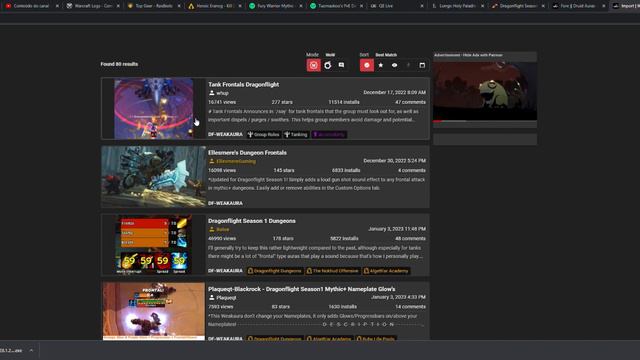Select the second Mode icon next to the red one
The image size is (640, 360).
pyautogui.click(x=328, y=65)
